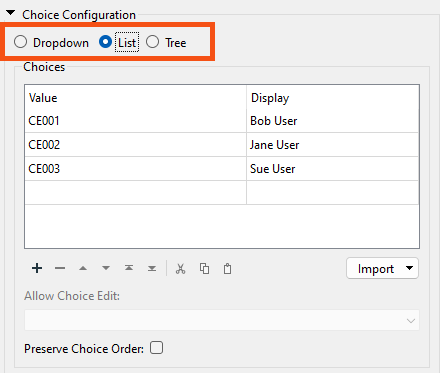The height and width of the screenshot is (373, 440).
Task: Move choice up one row
Action: (83, 268)
